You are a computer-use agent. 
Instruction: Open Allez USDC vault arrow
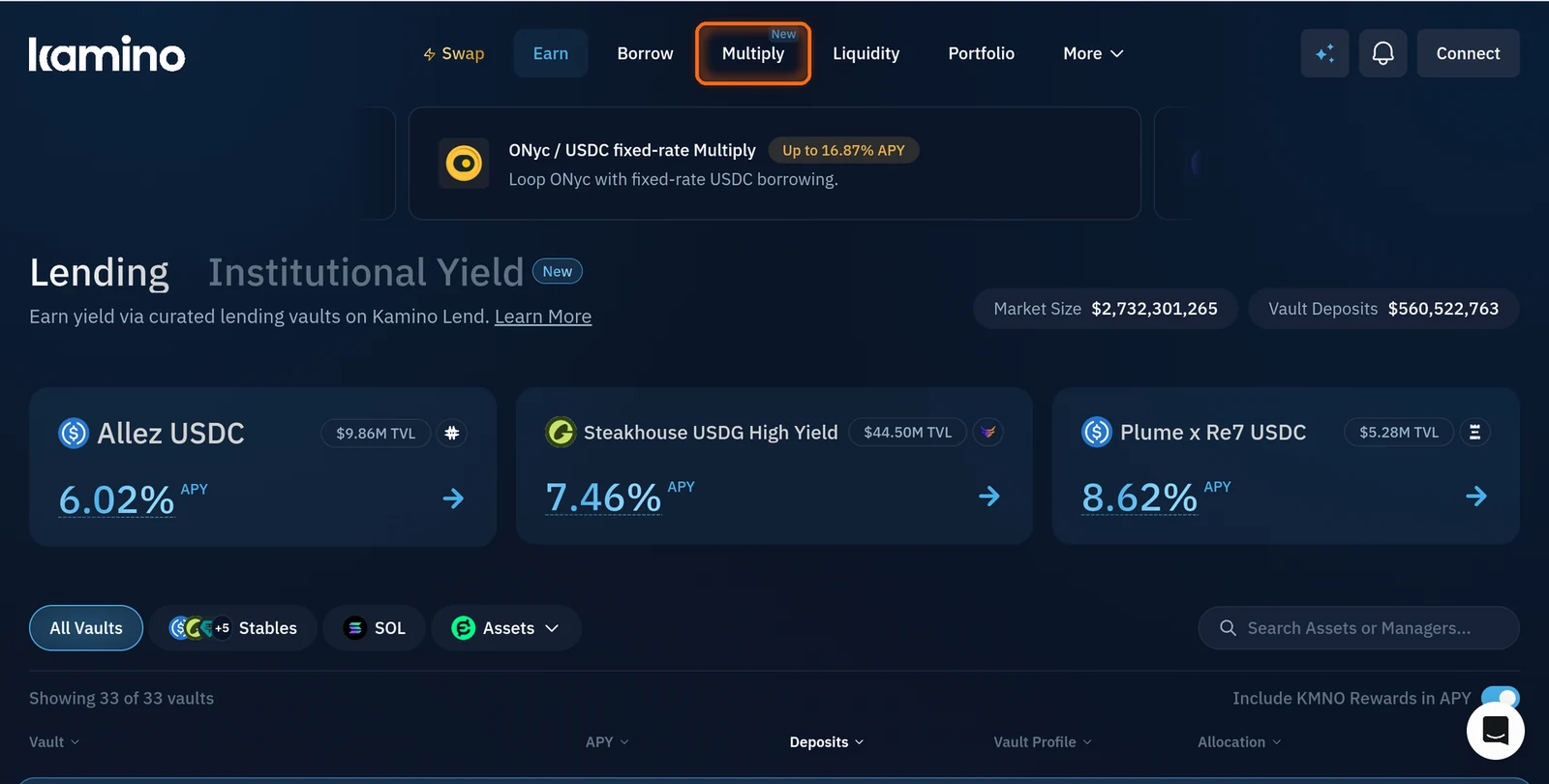pyautogui.click(x=453, y=498)
